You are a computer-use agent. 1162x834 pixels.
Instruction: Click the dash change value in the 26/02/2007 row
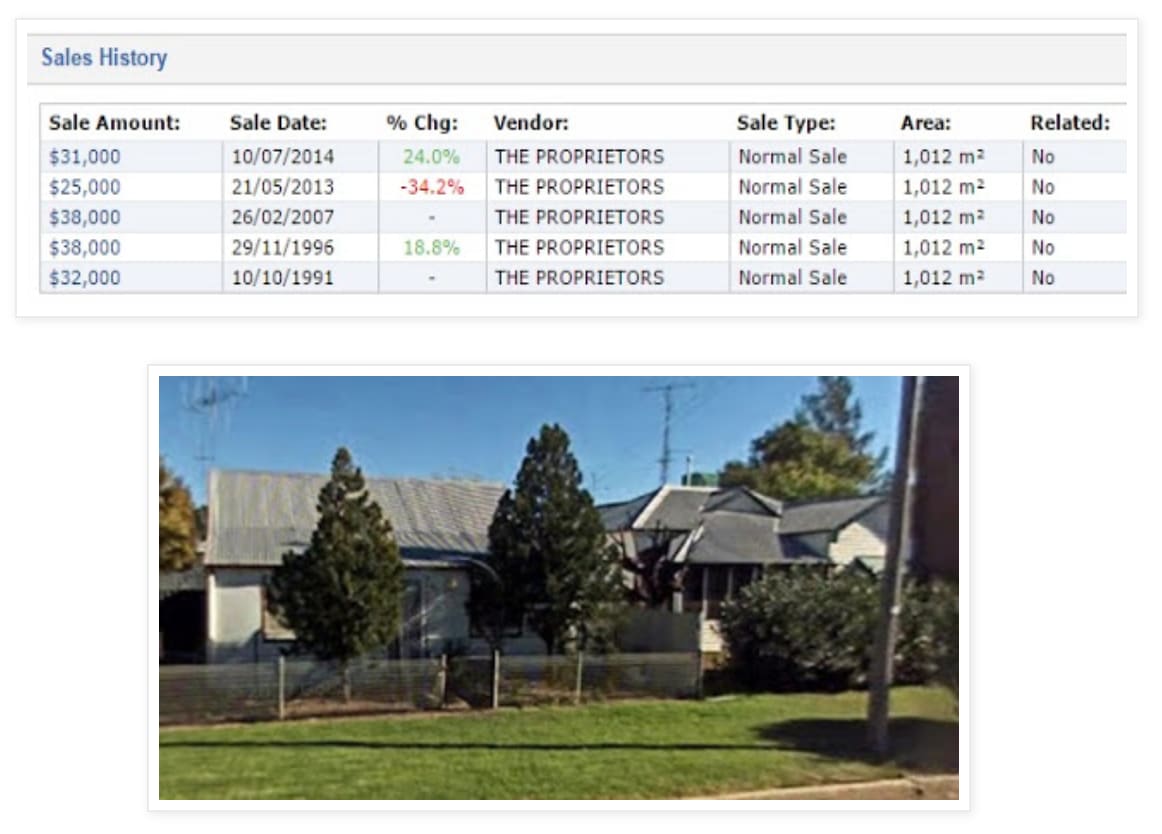(432, 218)
